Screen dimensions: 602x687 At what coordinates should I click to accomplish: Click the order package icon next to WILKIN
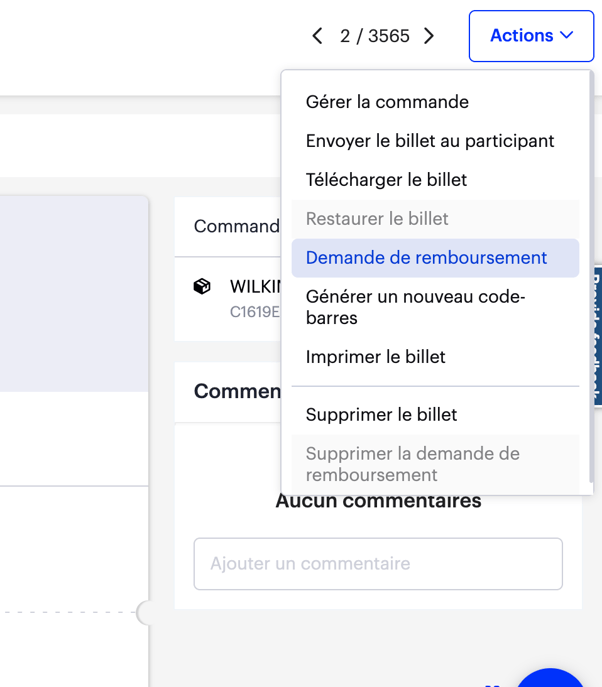tap(202, 287)
